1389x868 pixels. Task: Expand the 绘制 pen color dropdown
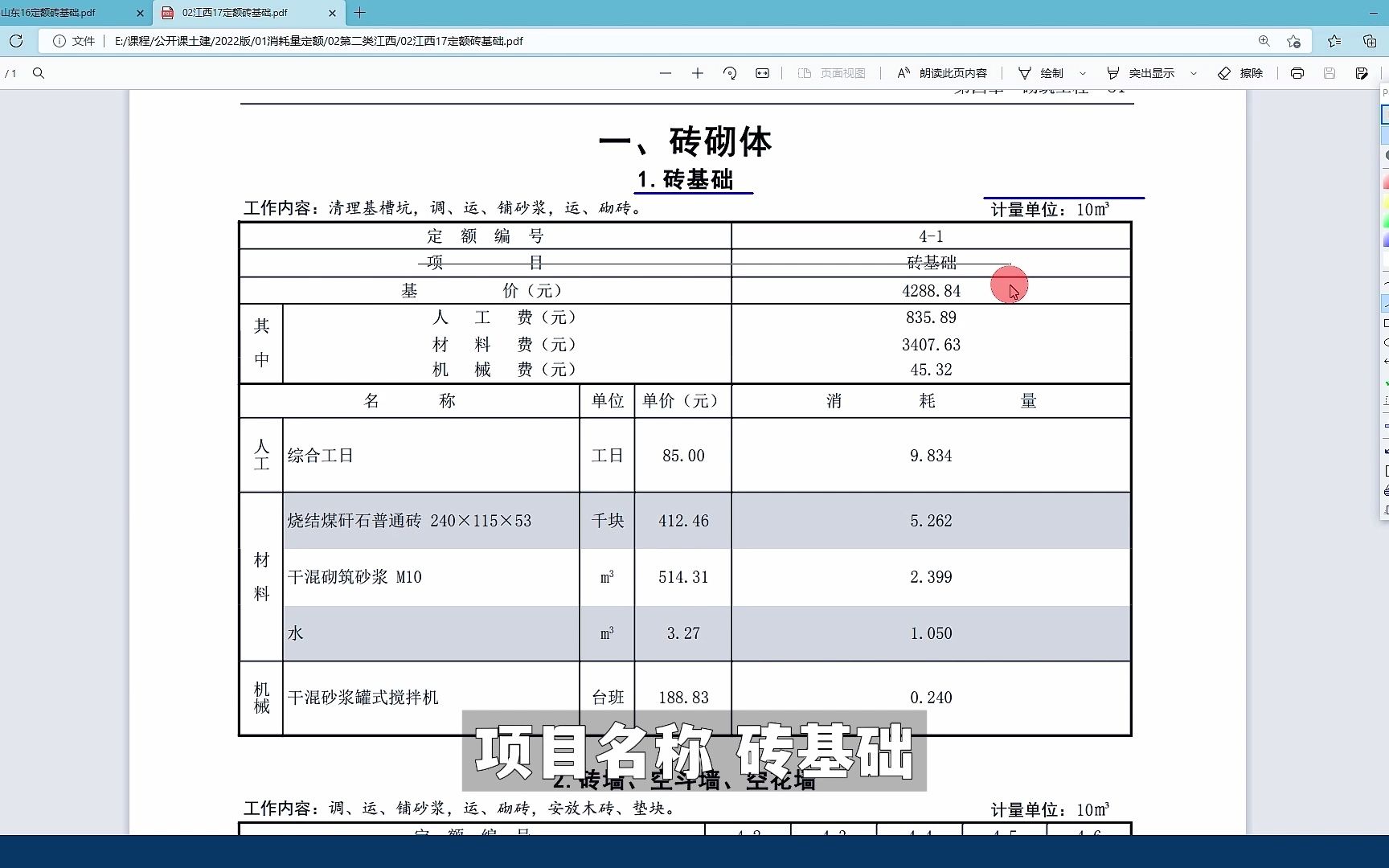[1083, 72]
